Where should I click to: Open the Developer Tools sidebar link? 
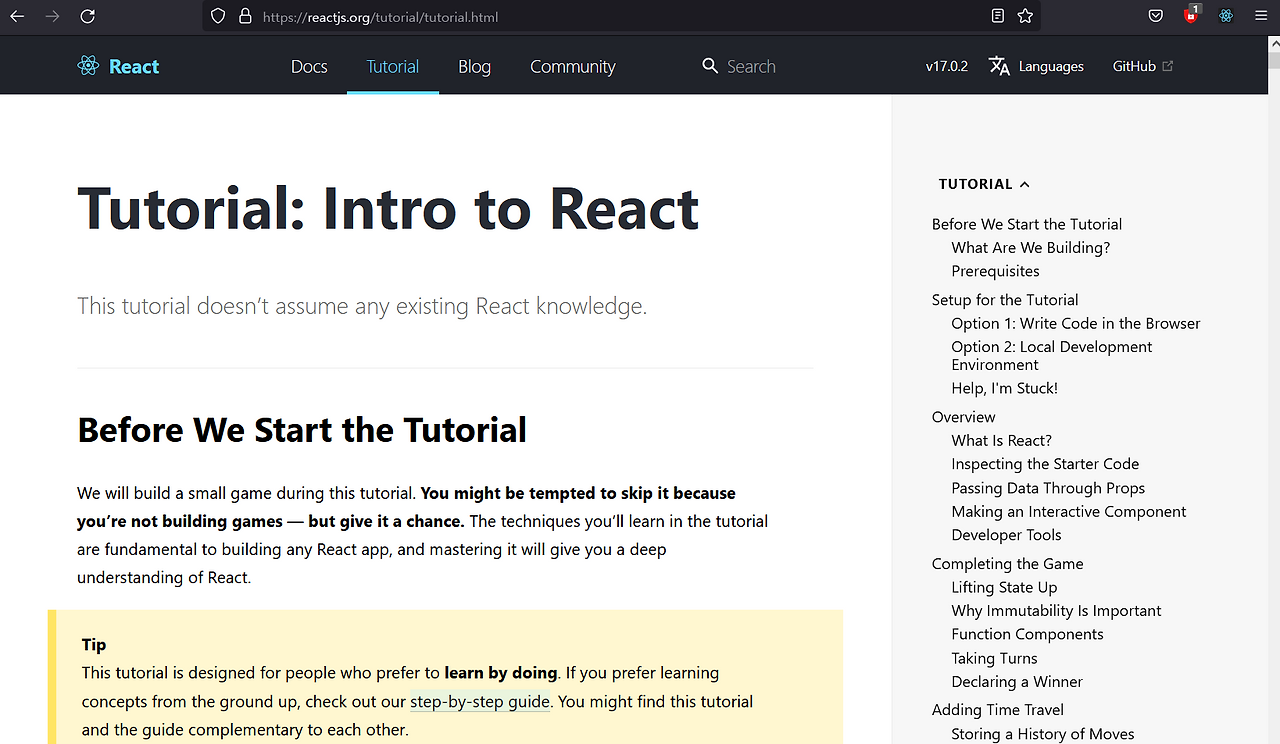pyautogui.click(x=1007, y=535)
